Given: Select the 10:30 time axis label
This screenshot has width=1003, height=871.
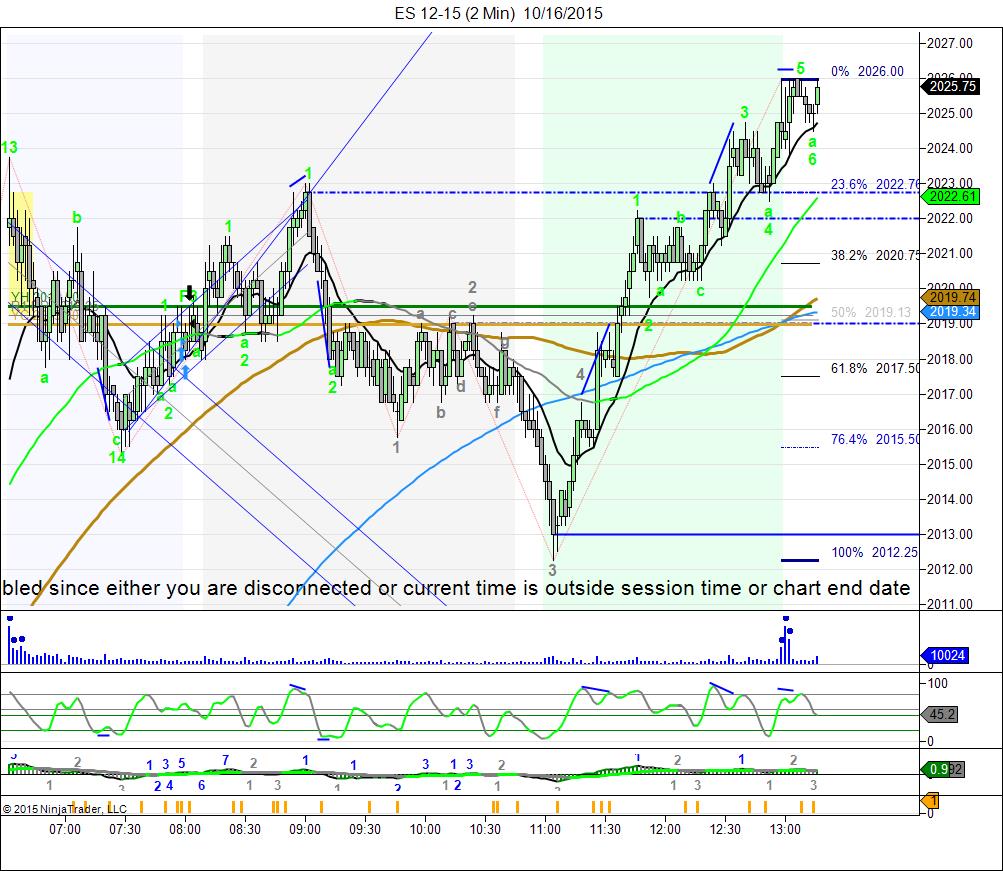Looking at the screenshot, I should coord(486,829).
